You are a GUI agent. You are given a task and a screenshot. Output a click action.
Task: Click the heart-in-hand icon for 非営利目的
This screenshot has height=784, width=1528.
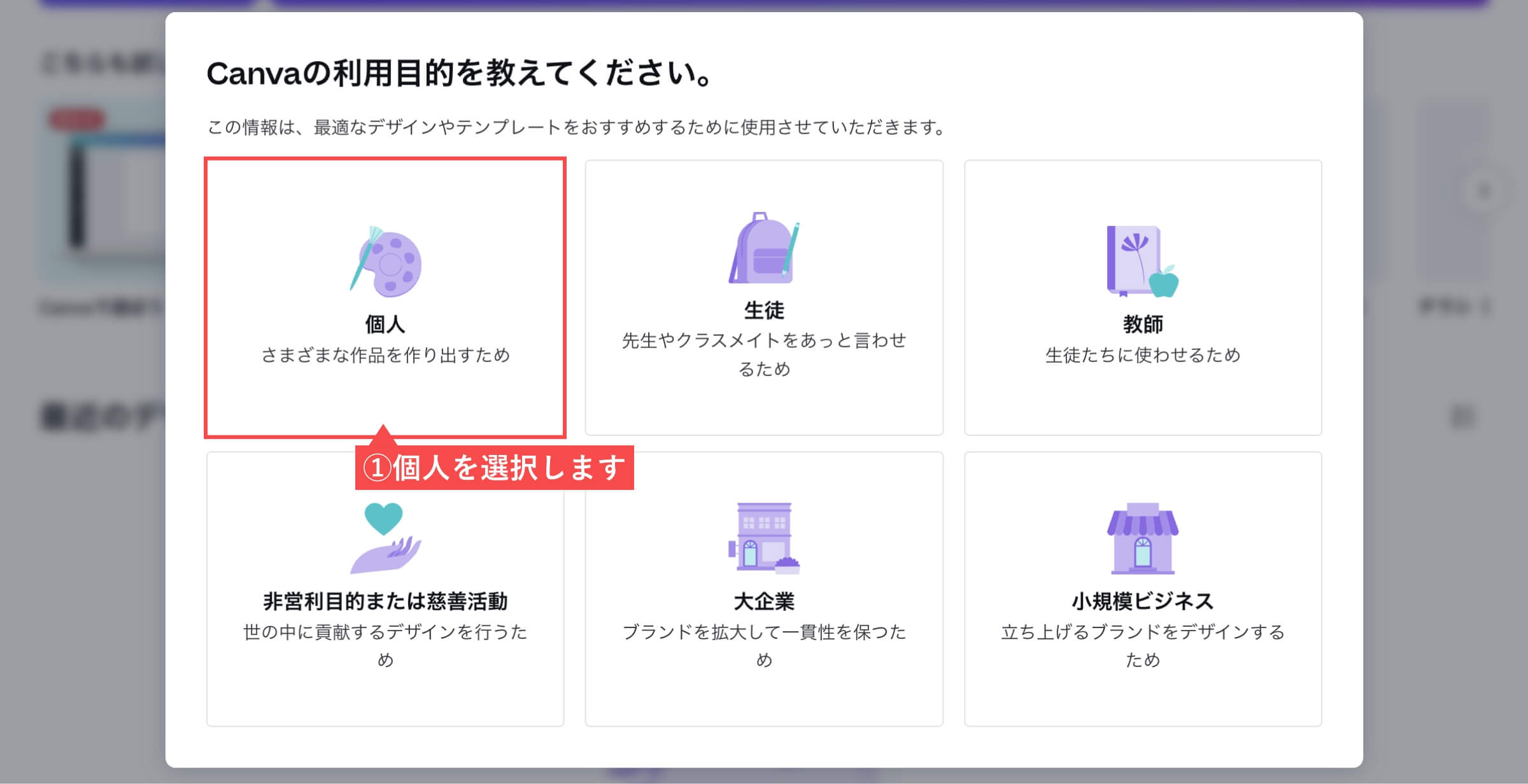[385, 538]
